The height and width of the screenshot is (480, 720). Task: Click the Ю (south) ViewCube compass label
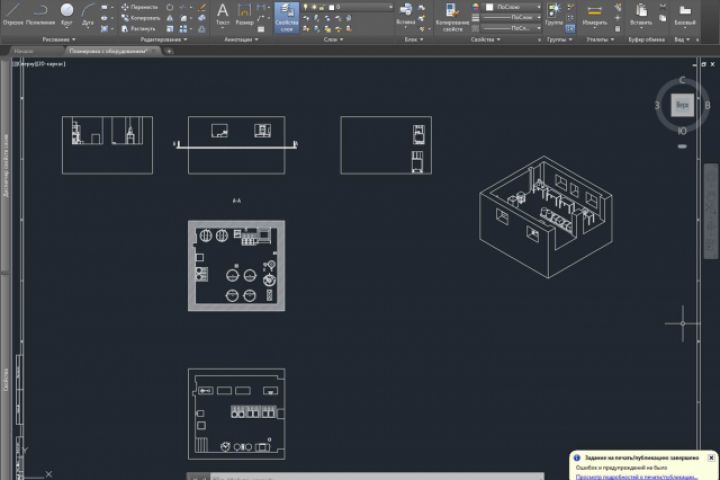682,131
